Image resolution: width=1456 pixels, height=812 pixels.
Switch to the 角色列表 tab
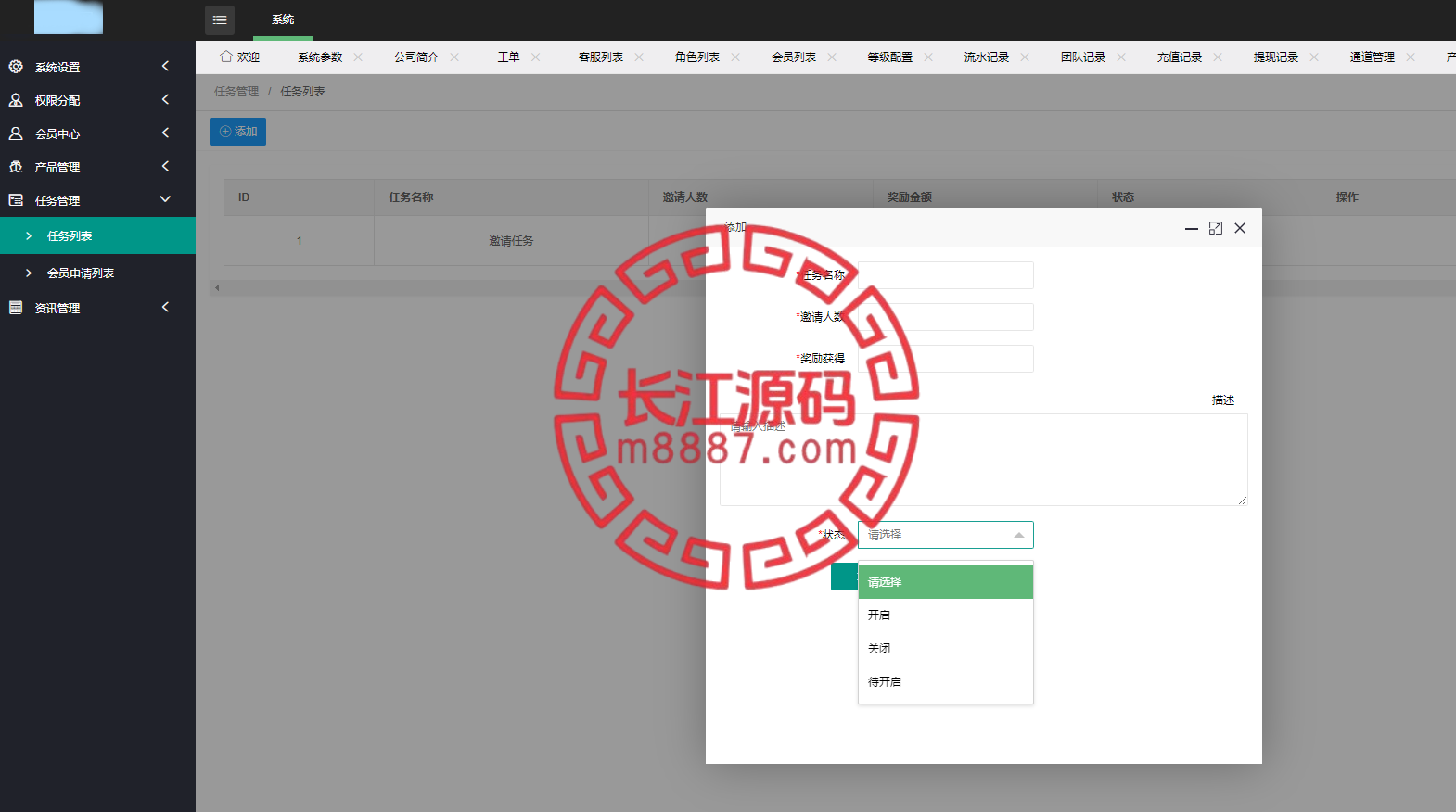[697, 57]
